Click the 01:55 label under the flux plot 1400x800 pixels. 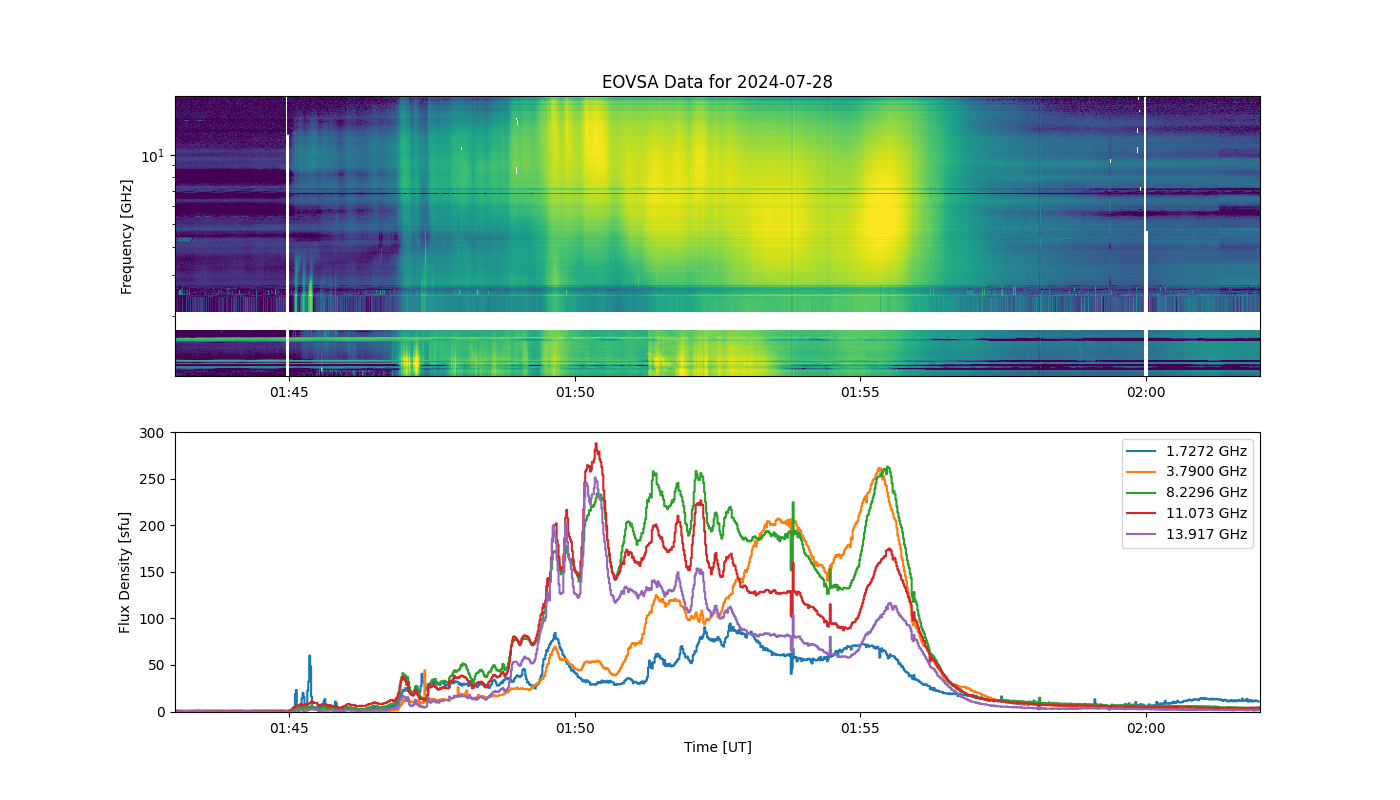point(860,728)
